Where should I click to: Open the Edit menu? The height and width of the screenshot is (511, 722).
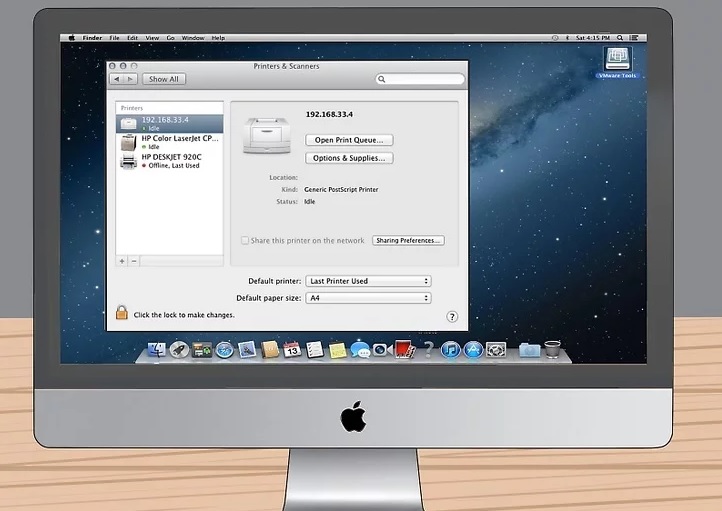133,38
